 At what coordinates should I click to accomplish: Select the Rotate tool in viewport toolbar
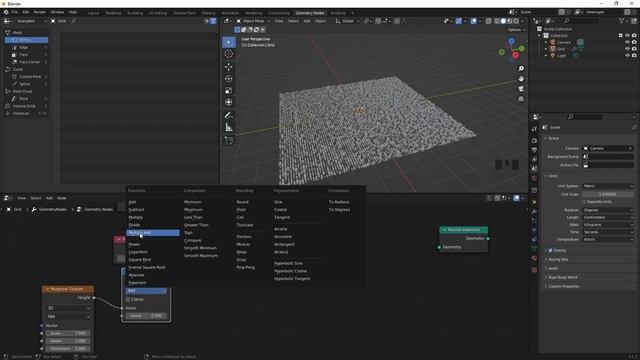coord(229,78)
